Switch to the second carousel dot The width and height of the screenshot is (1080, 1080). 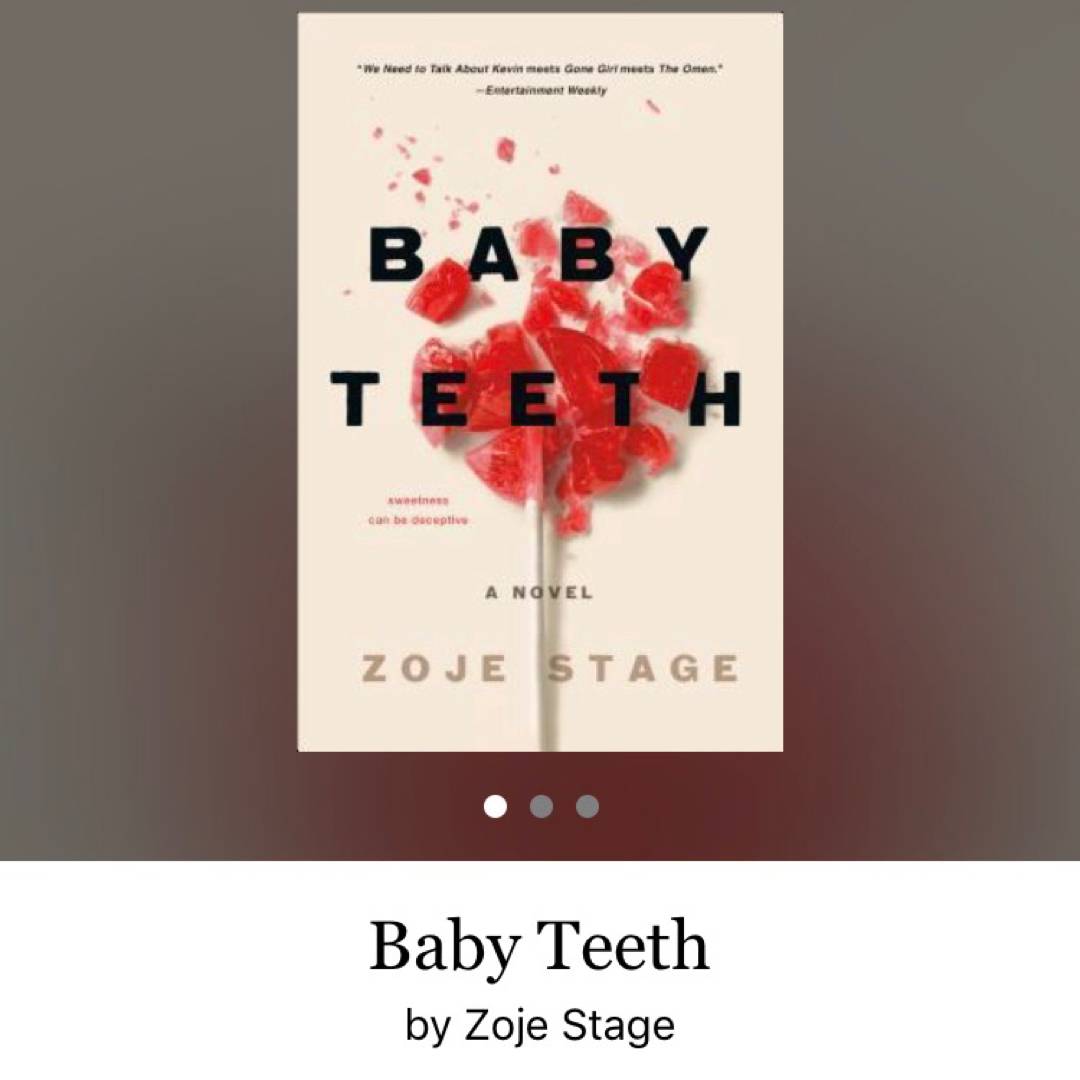click(541, 806)
